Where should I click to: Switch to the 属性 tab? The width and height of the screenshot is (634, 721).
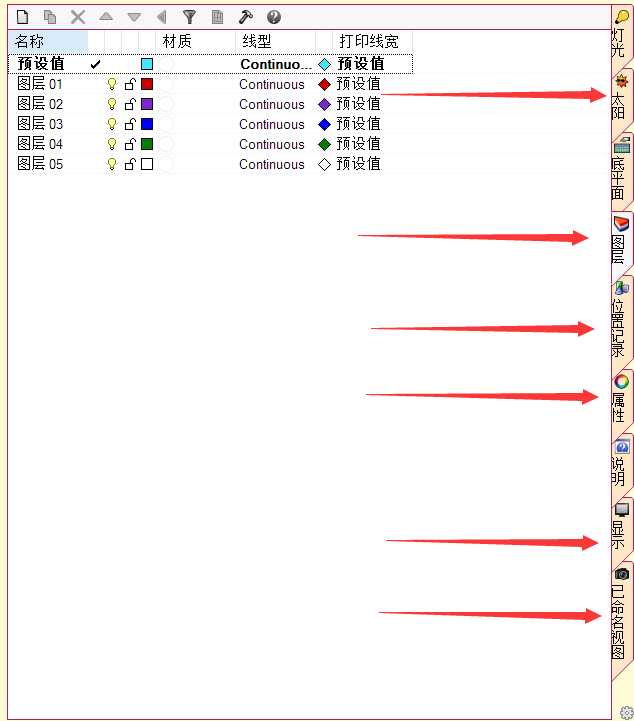click(x=622, y=399)
